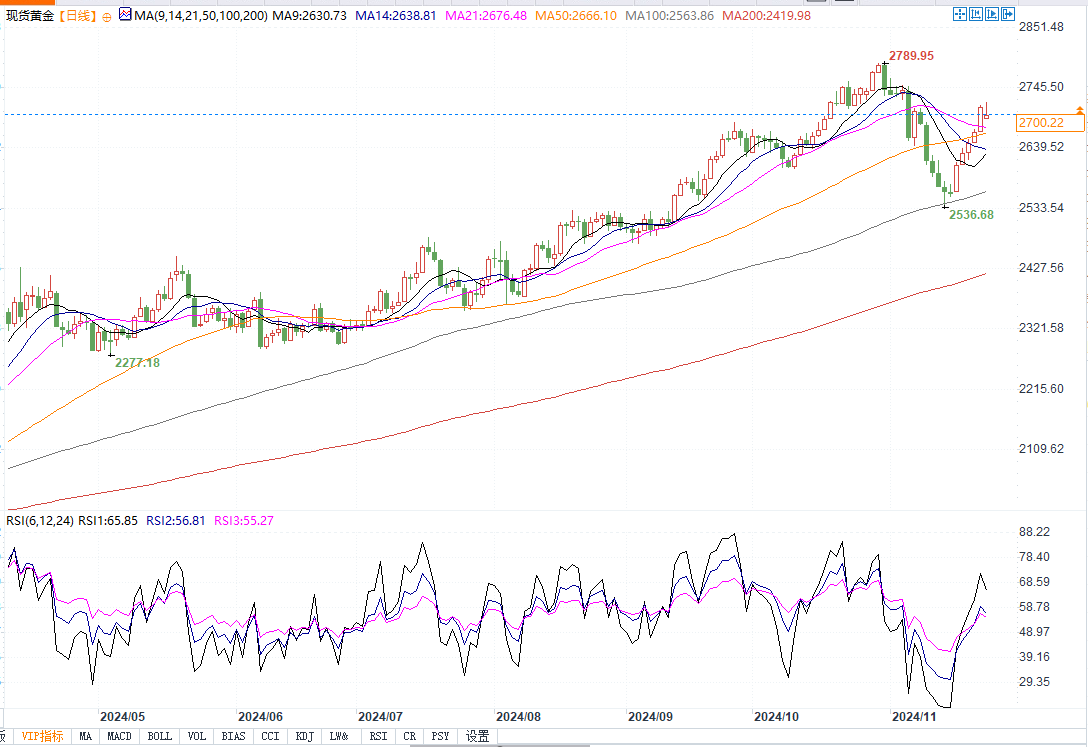The height and width of the screenshot is (747, 1088).
Task: Click the orange up arrow on price axis
Action: [1079, 109]
